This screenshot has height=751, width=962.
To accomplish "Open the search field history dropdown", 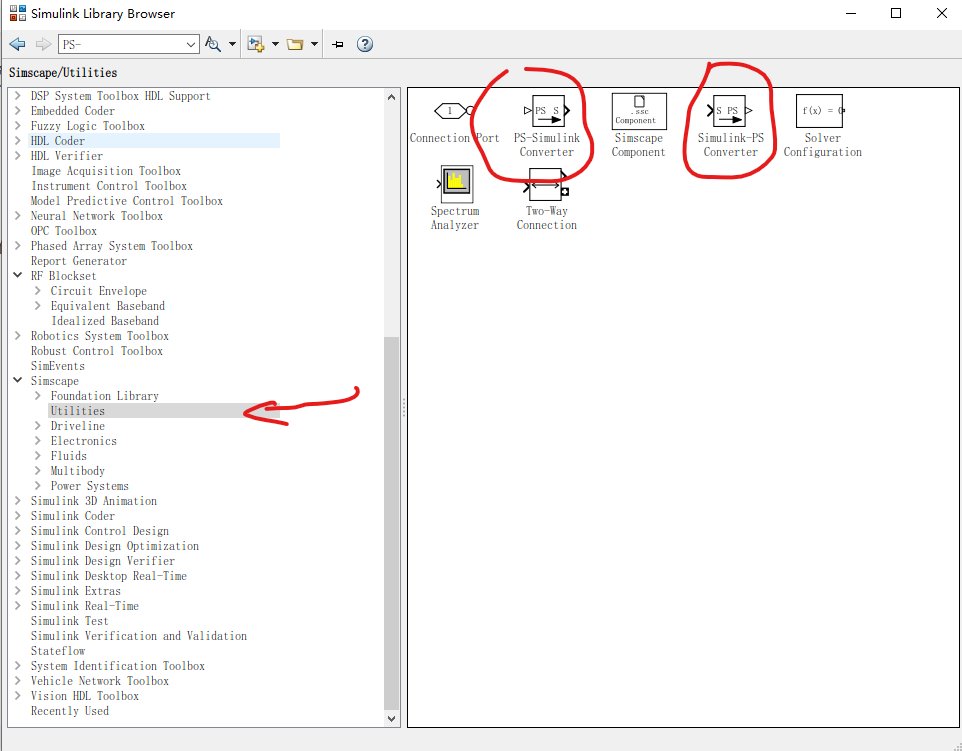I will [191, 44].
